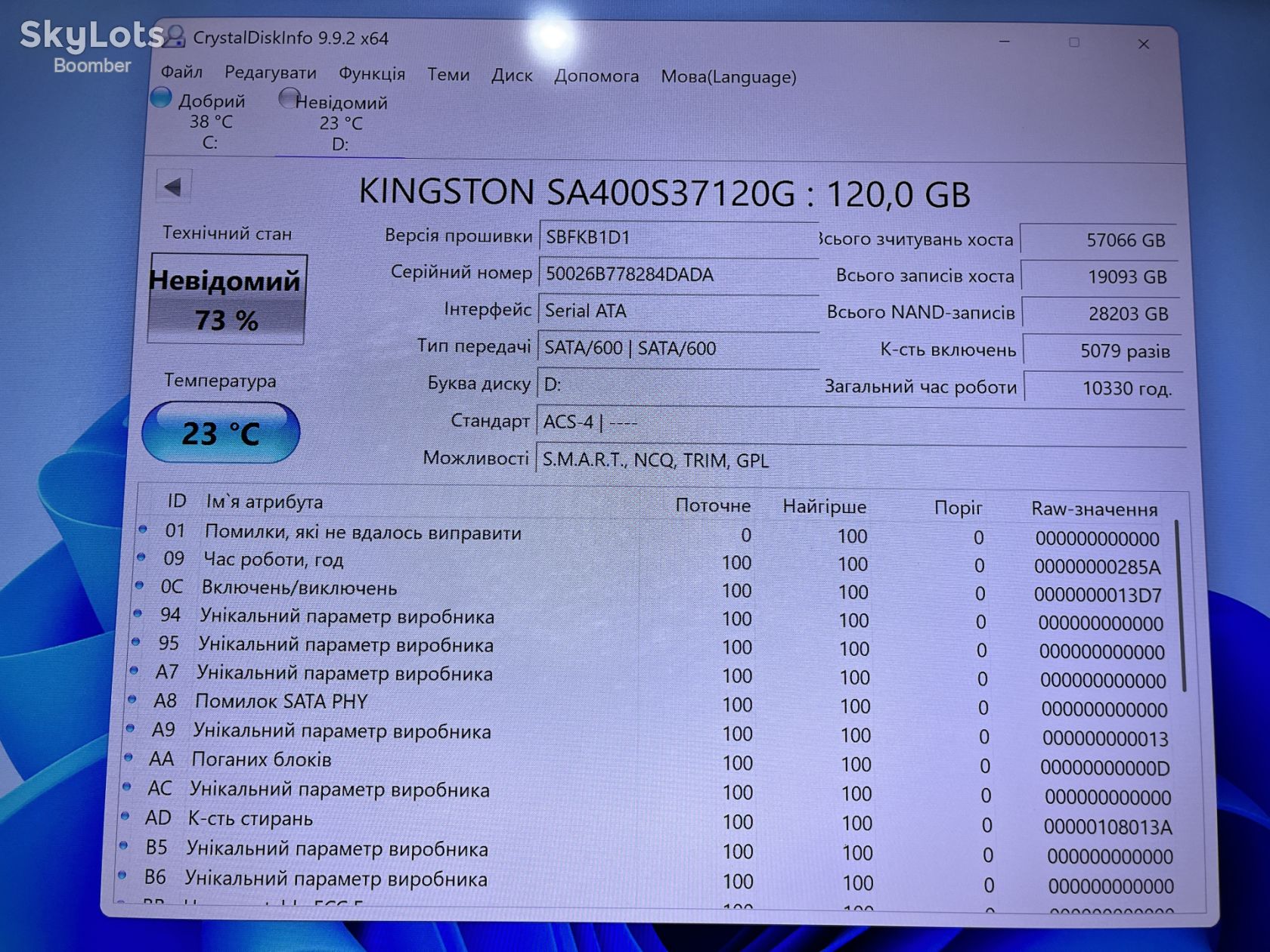Click the host writes value 19093 GB
The image size is (1270, 952).
point(1100,277)
